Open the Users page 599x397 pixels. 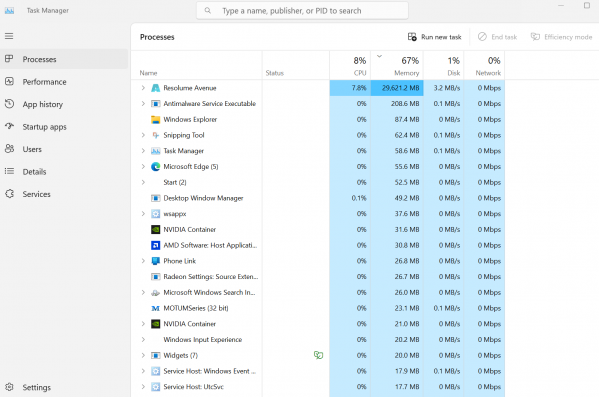64,149
